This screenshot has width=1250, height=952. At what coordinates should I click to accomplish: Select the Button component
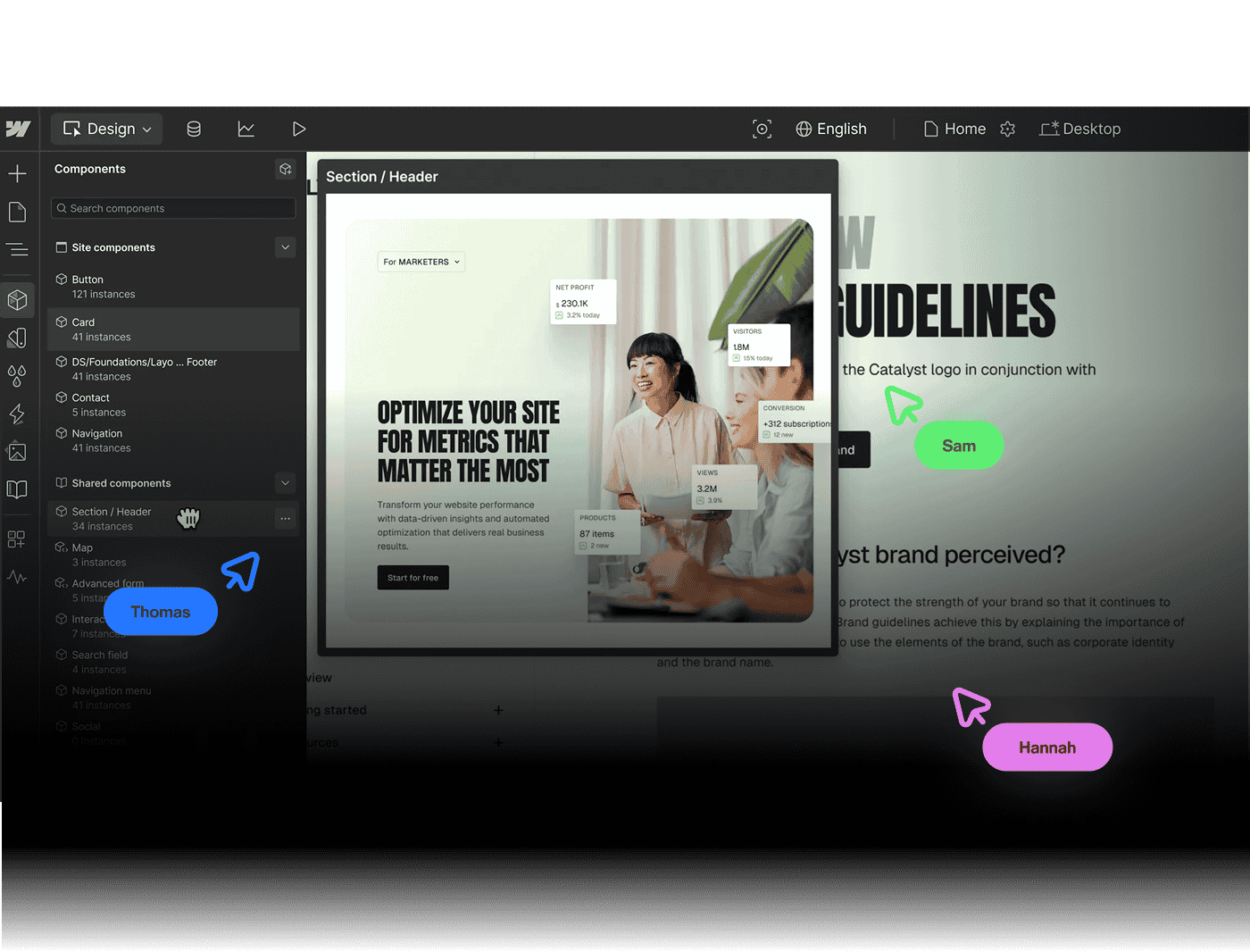(173, 287)
